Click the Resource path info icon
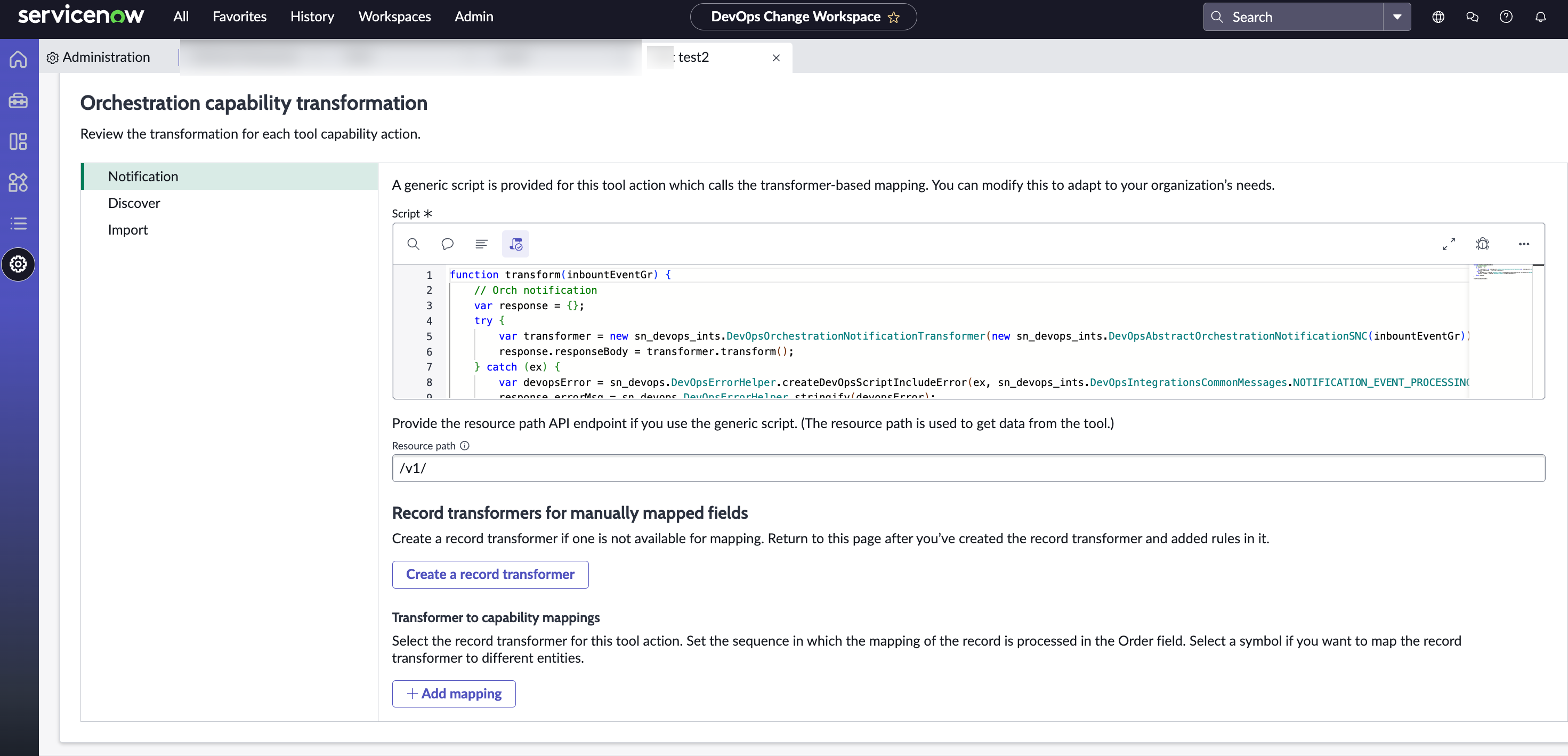Viewport: 1568px width, 756px height. click(x=465, y=446)
